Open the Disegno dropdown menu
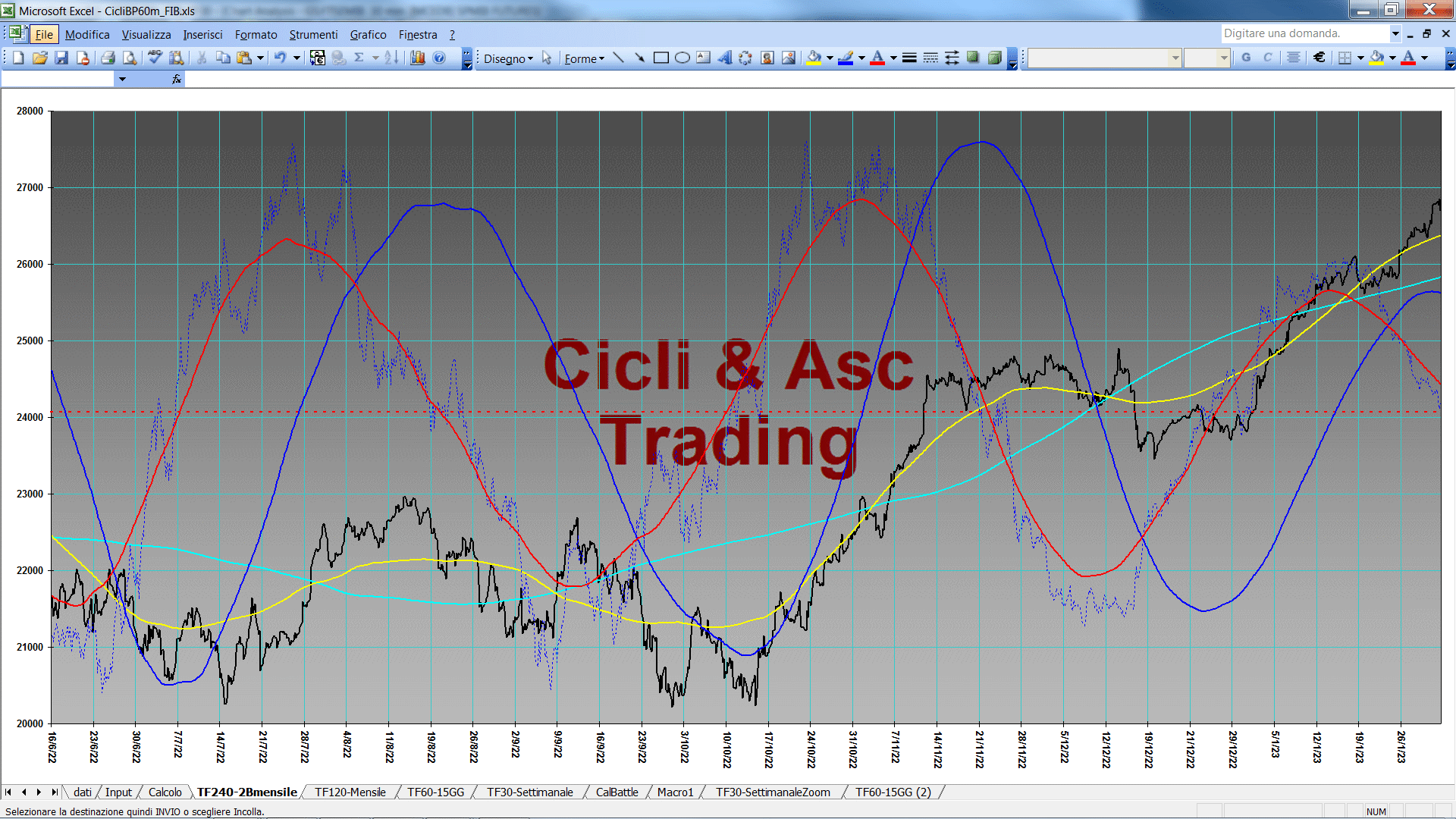The width and height of the screenshot is (1456, 819). (508, 58)
